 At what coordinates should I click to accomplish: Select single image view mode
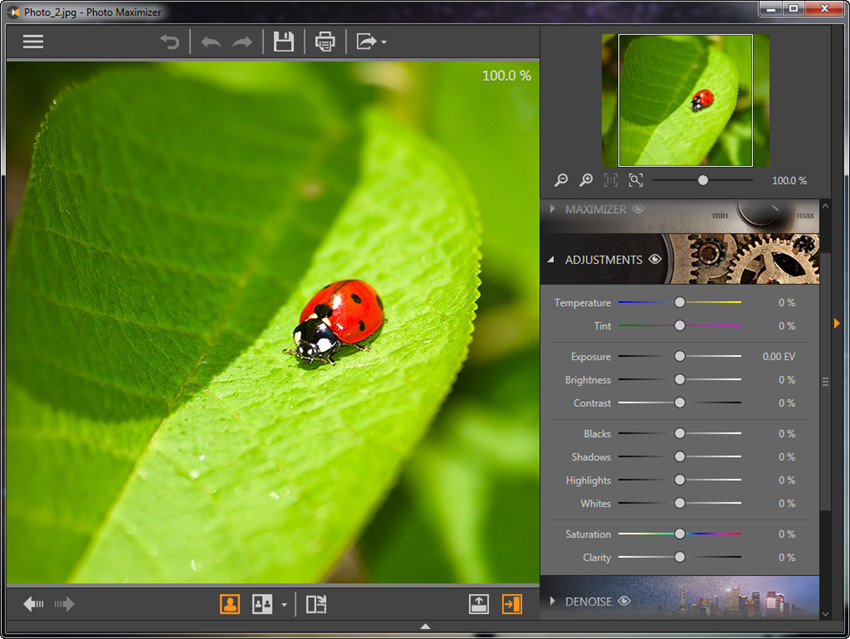tap(230, 604)
